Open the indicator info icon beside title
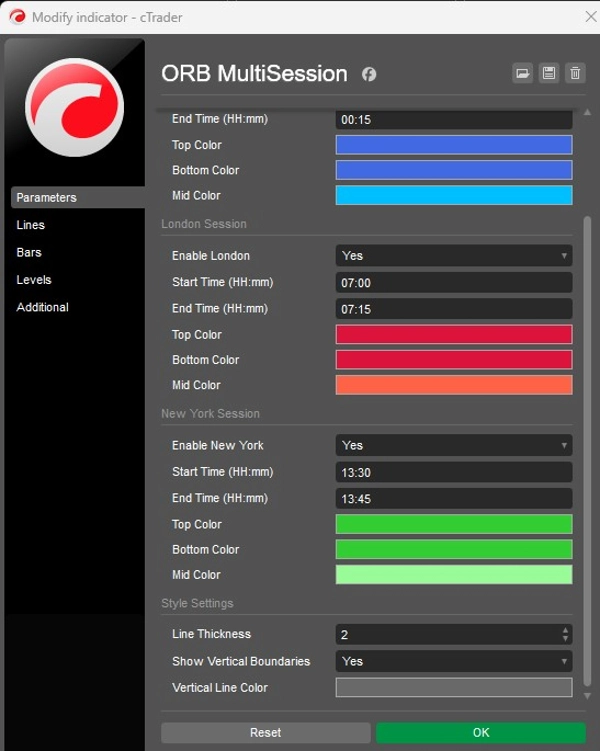This screenshot has height=751, width=600. tap(369, 74)
